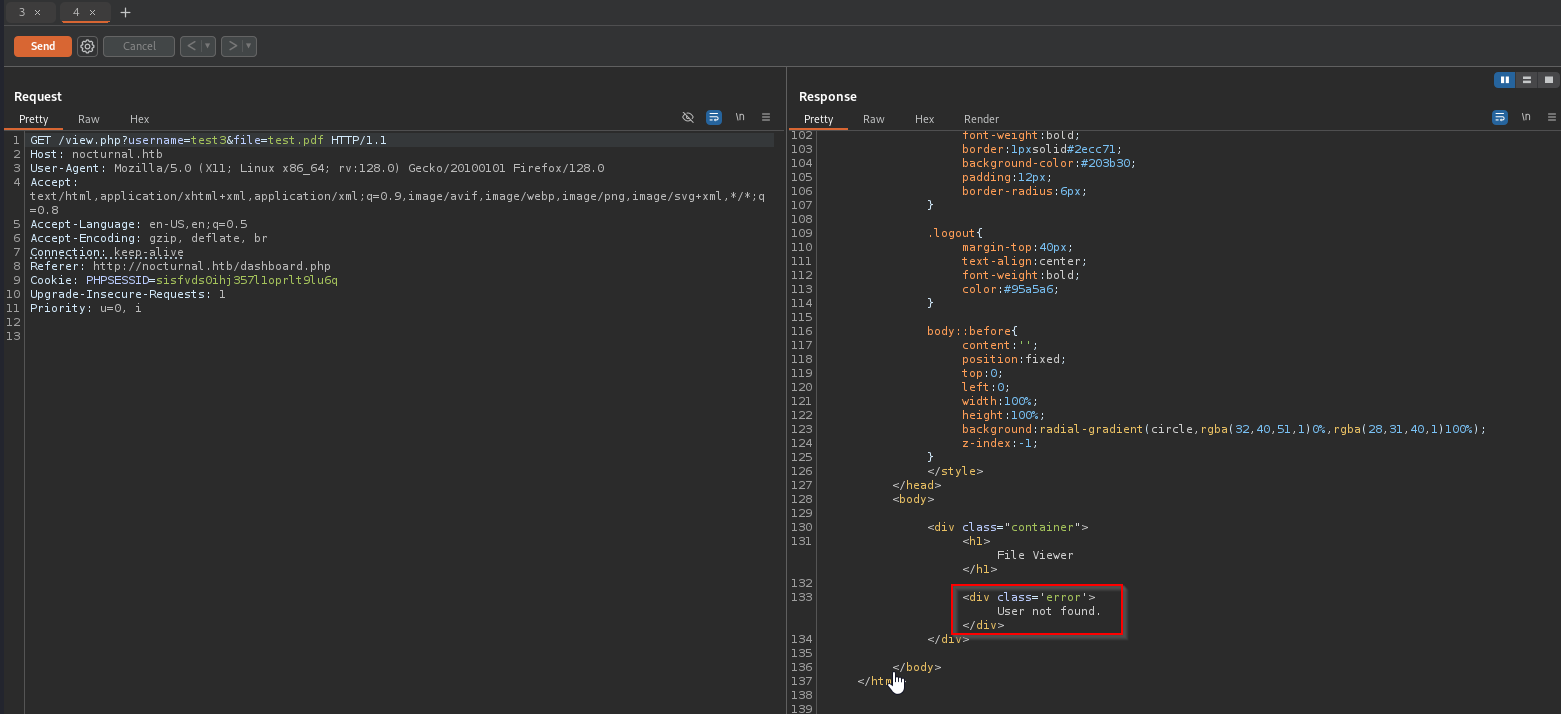Add a new Repeater tab
Screen dimensions: 1561x714
point(125,13)
